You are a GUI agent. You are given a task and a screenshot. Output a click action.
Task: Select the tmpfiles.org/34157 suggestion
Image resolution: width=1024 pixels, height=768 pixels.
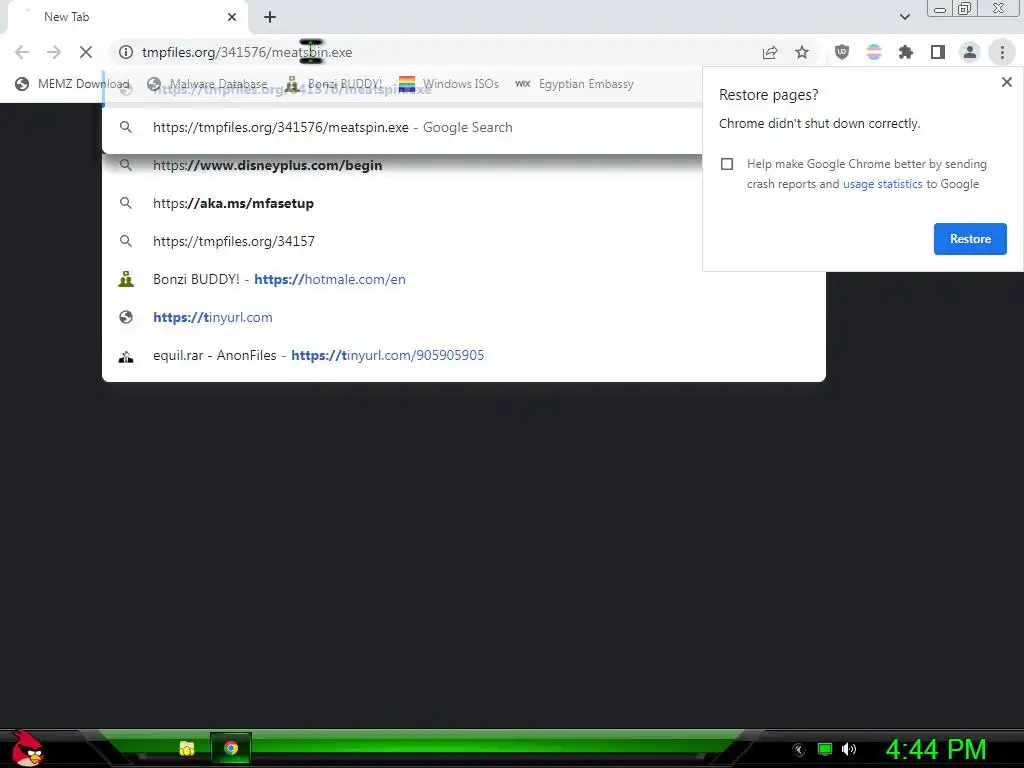pos(402,241)
